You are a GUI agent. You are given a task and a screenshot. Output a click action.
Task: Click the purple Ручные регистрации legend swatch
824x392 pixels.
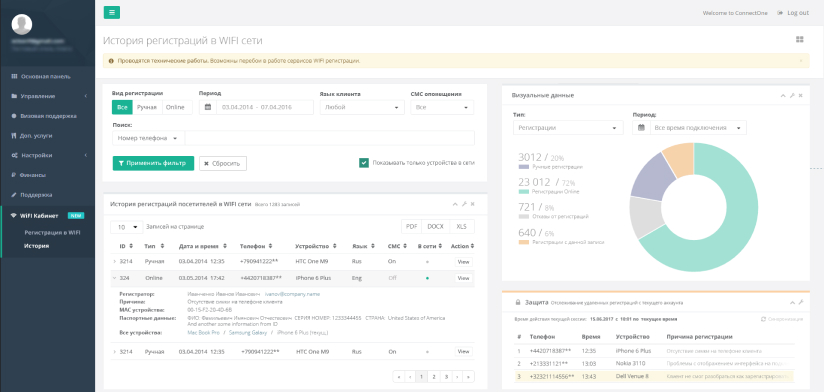point(523,167)
